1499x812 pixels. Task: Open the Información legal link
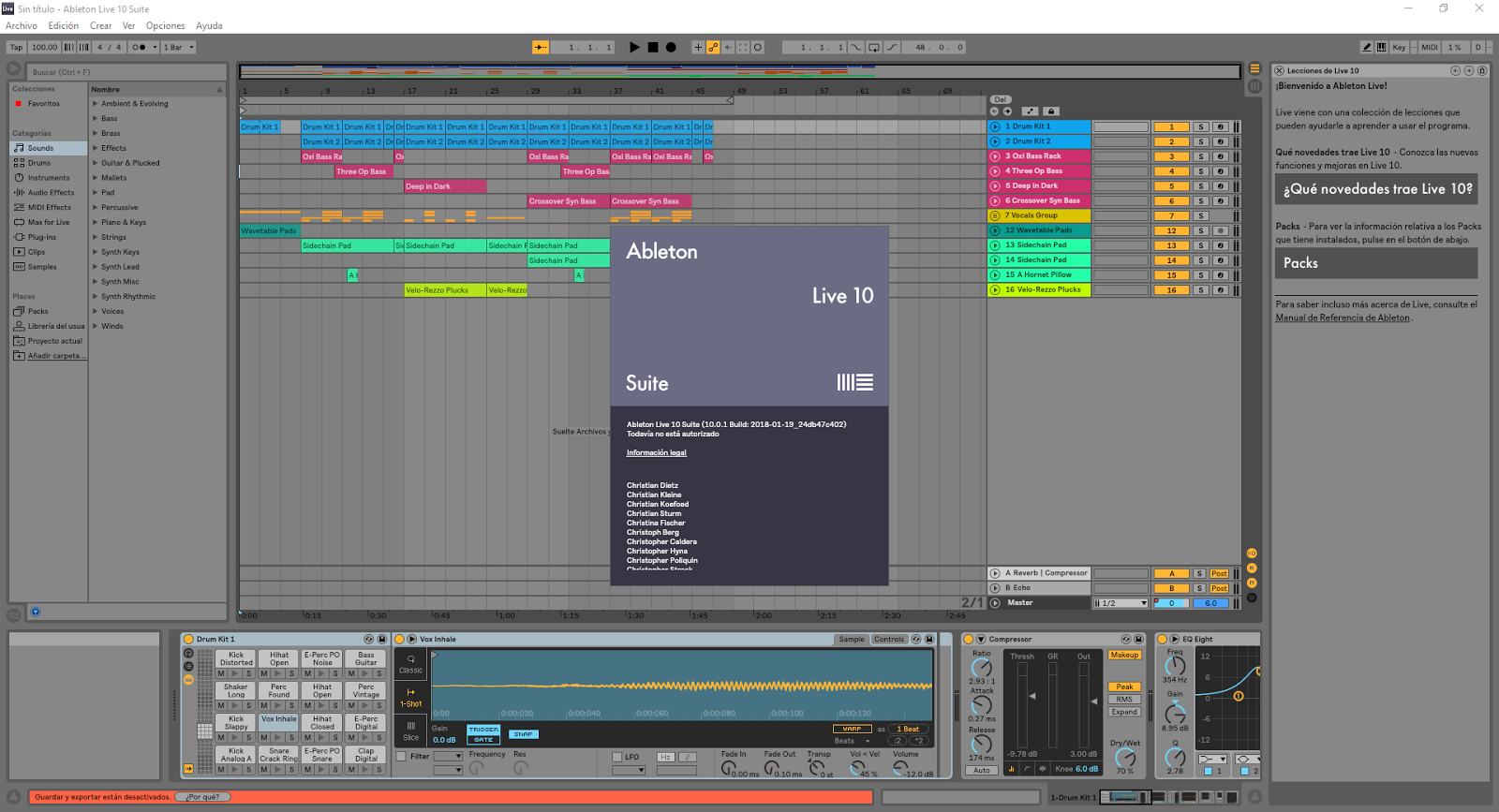click(x=657, y=452)
